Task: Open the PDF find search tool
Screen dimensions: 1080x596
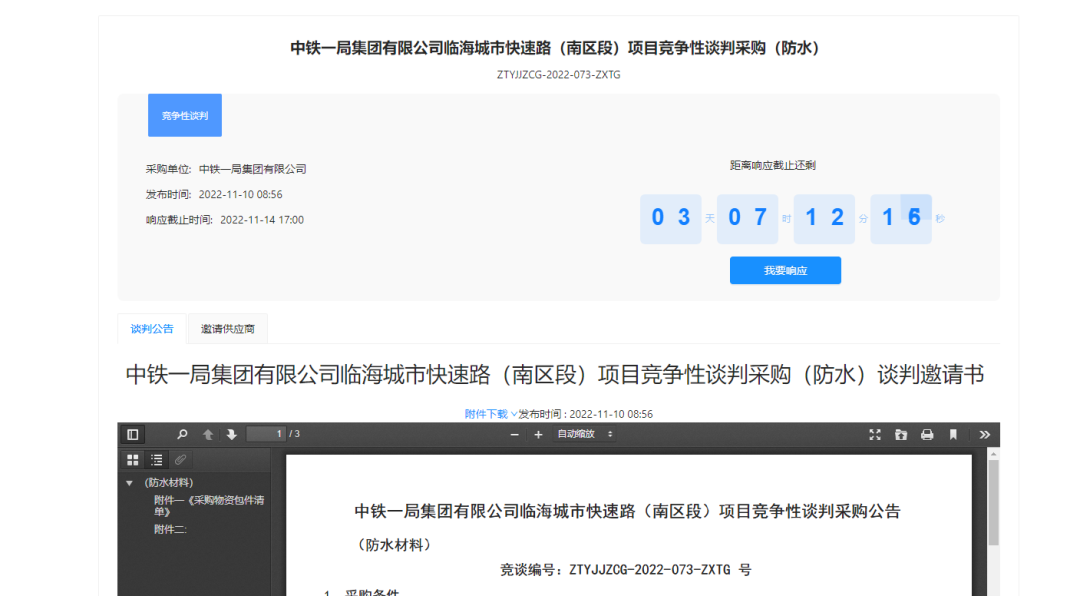Action: (x=182, y=434)
